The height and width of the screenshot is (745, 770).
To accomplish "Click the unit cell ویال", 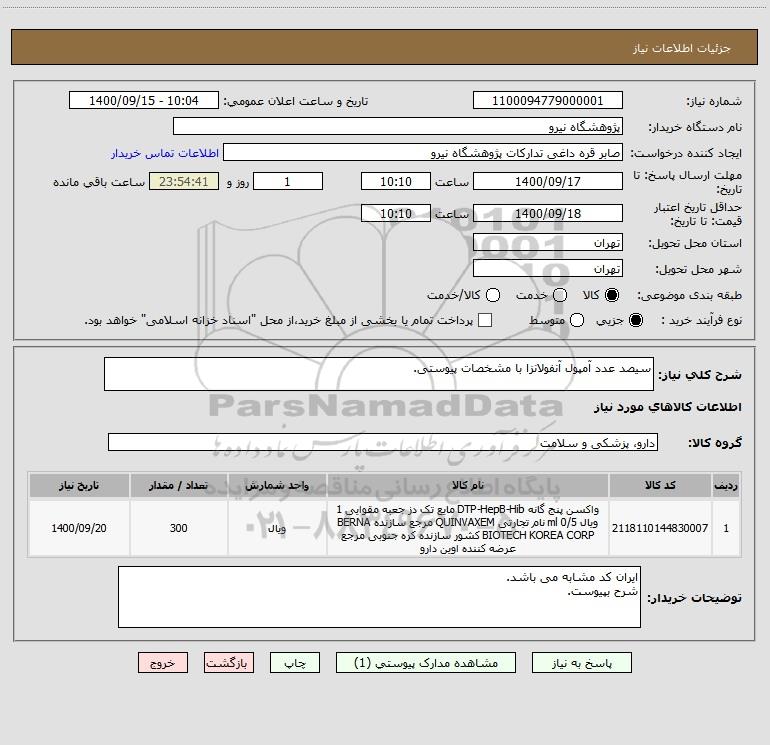I will click(x=277, y=528).
